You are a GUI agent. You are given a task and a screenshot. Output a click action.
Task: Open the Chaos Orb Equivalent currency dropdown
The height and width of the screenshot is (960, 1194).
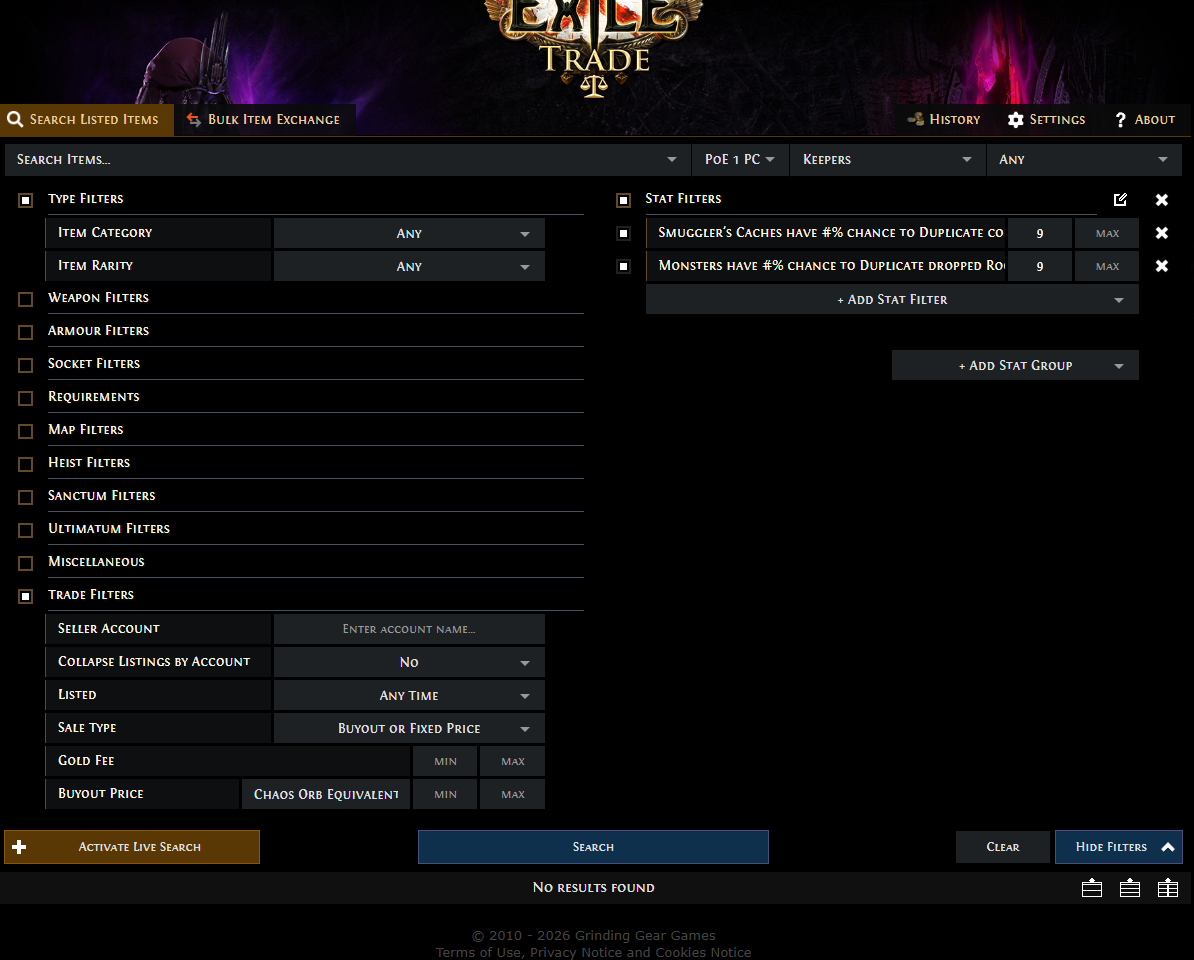326,794
